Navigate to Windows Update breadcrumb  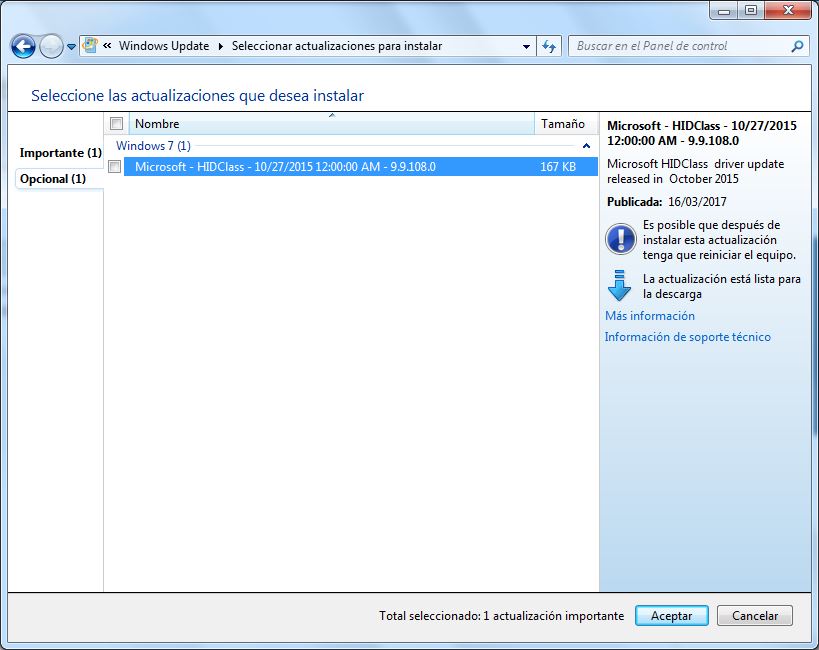[x=164, y=46]
